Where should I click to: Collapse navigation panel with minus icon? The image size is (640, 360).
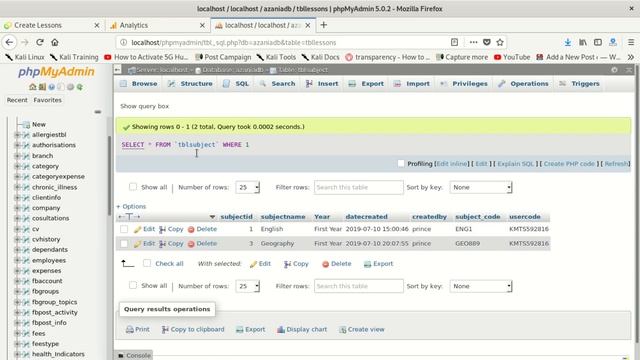coord(98,111)
